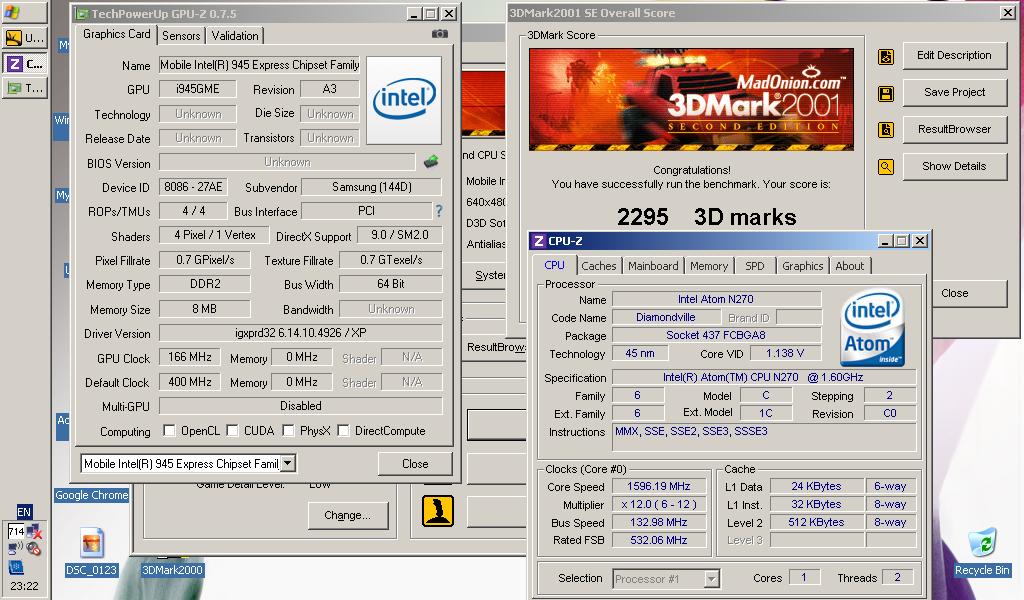The width and height of the screenshot is (1024, 600).
Task: Open the Recycle Bin desktop icon
Action: [982, 552]
